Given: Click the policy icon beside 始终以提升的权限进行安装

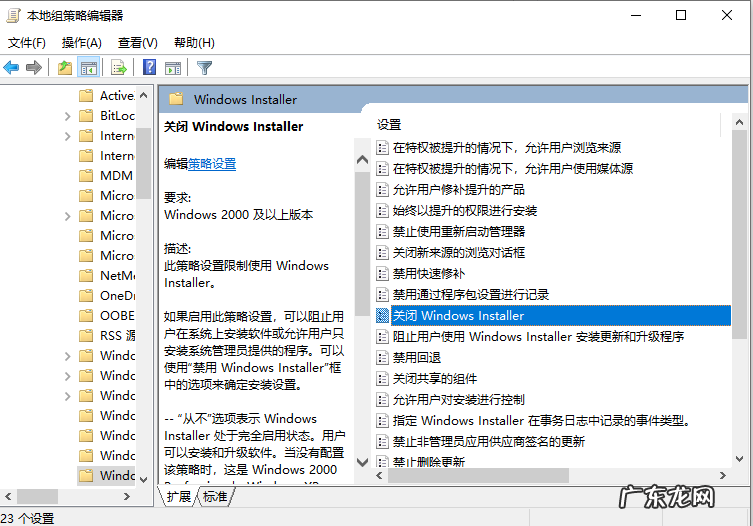Looking at the screenshot, I should 382,211.
